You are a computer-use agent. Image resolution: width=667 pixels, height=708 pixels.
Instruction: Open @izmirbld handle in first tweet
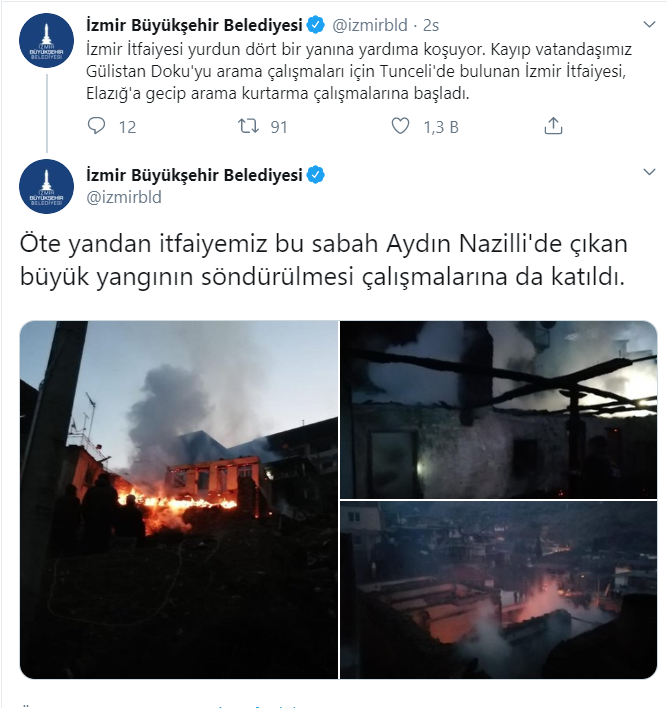pos(370,25)
